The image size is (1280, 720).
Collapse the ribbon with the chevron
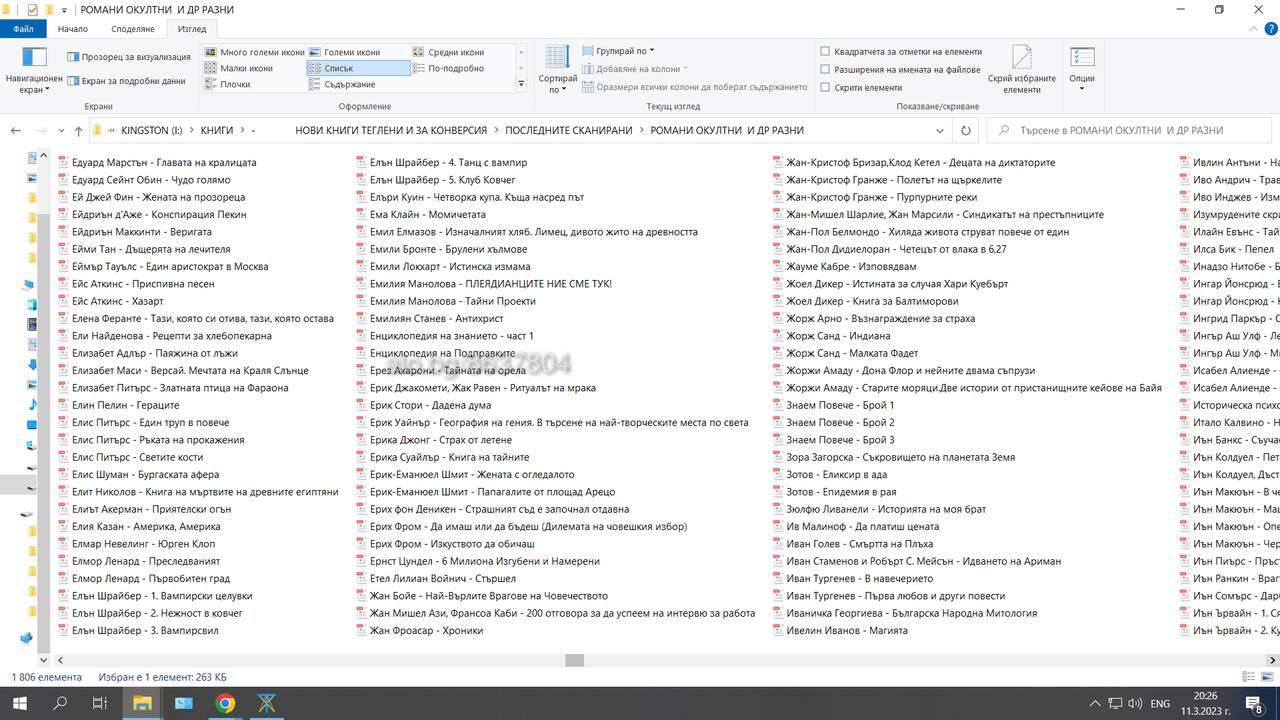[x=1253, y=29]
